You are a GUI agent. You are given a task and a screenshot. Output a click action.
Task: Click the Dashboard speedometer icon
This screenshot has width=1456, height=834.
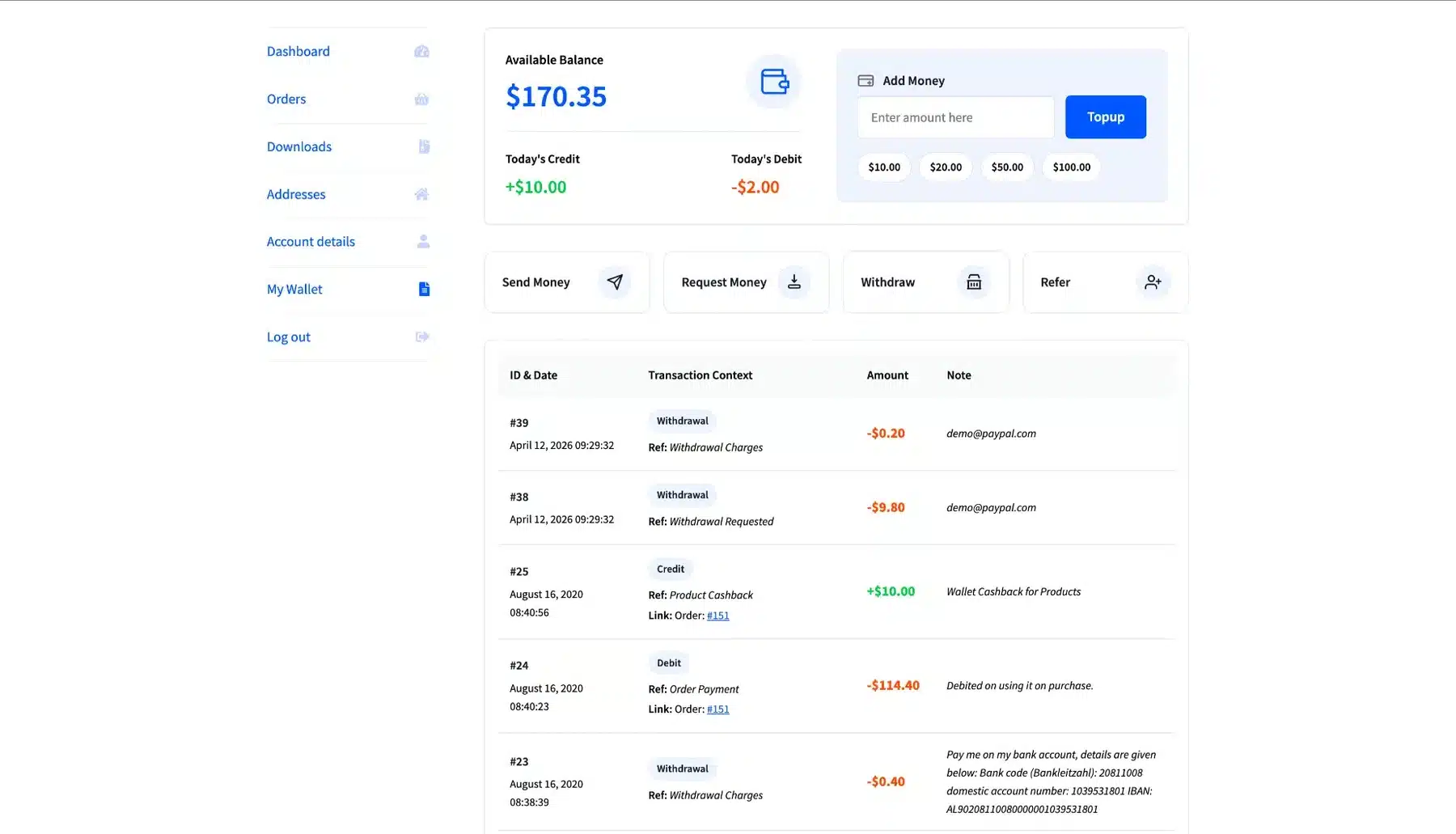click(421, 51)
